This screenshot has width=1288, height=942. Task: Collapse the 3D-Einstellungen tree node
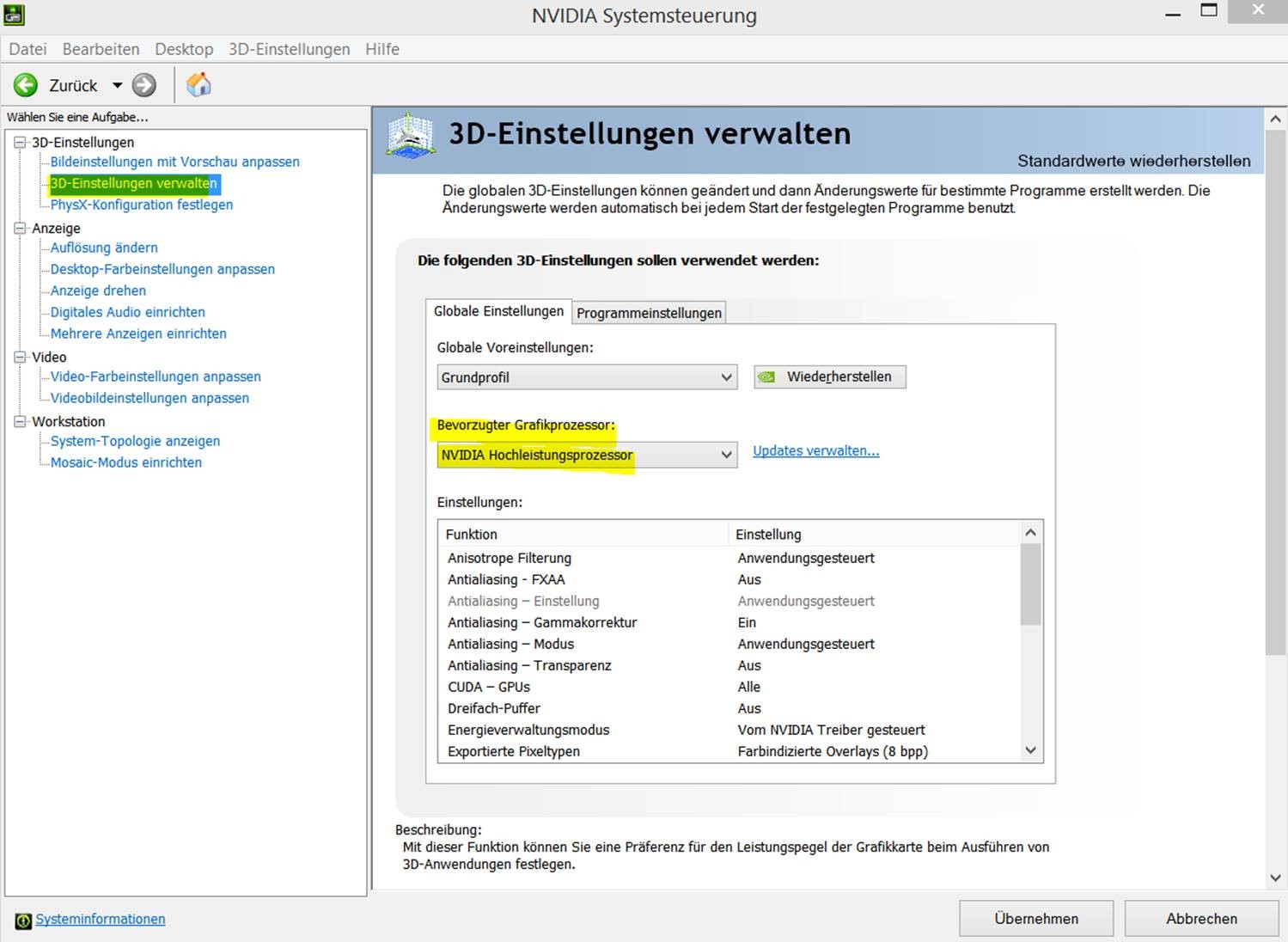21,143
